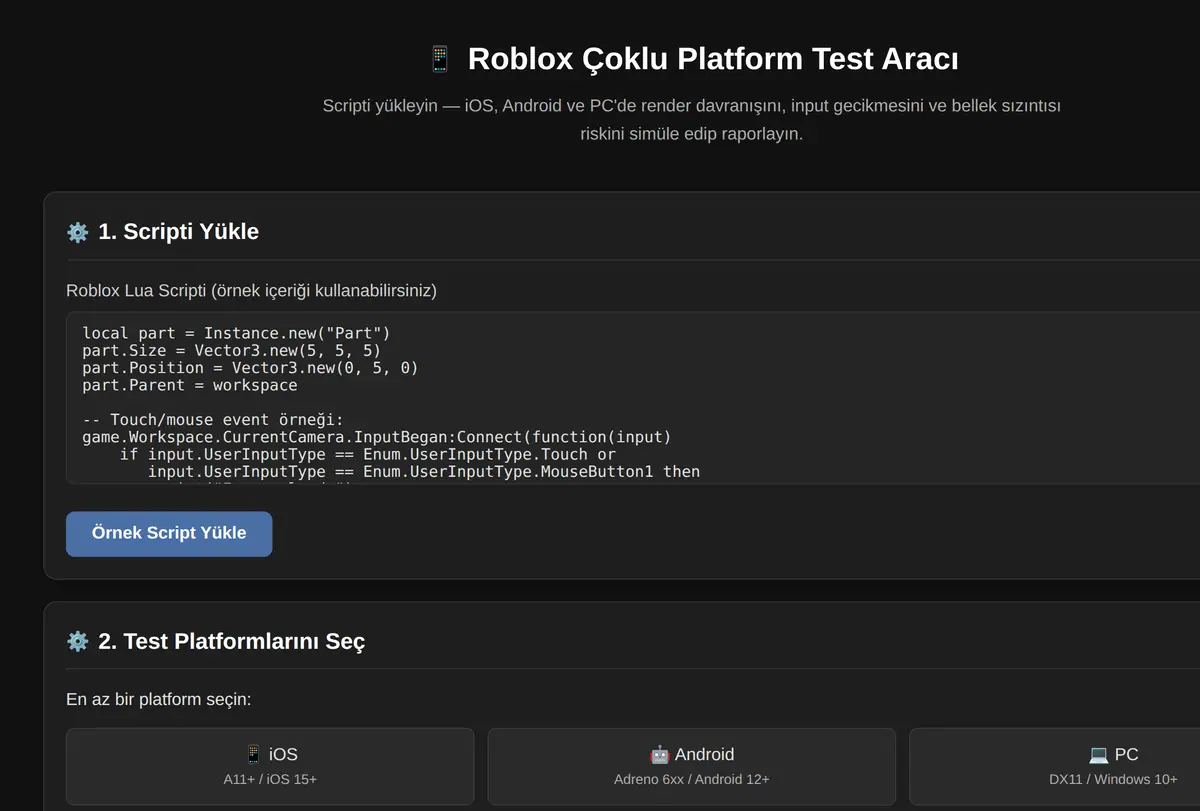Click the '2. Test Platformlarını Seç' heading
The height and width of the screenshot is (811, 1200).
(x=231, y=641)
